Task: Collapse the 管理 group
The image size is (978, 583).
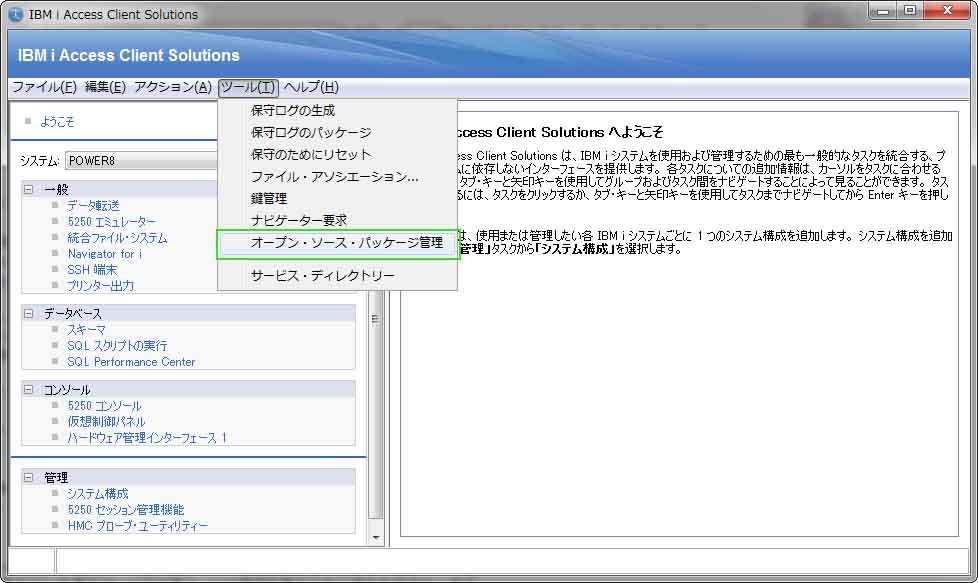Action: 29,478
